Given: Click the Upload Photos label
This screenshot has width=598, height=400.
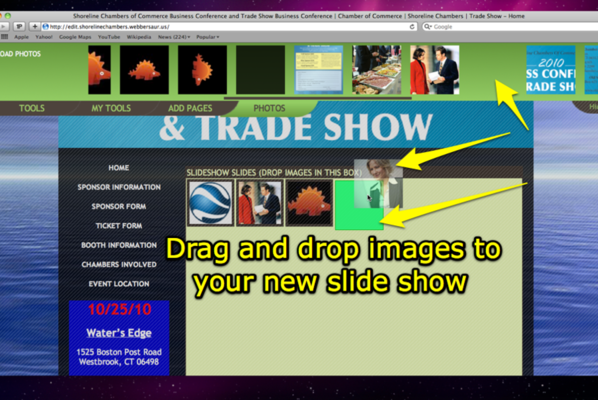Looking at the screenshot, I should tap(20, 54).
